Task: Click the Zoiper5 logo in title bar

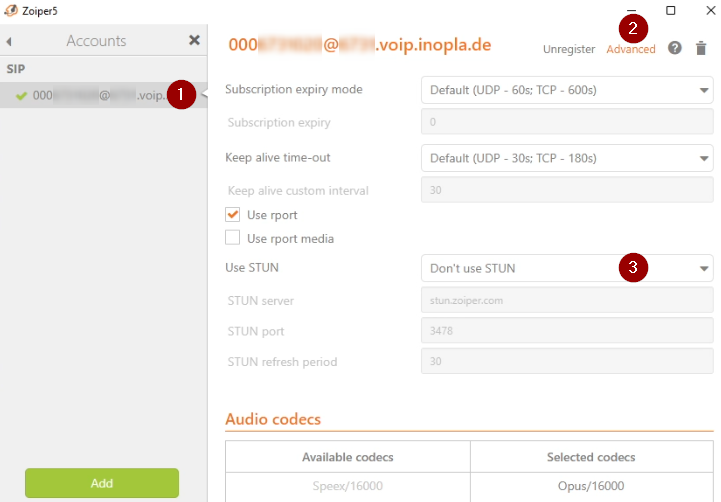Action: point(10,9)
